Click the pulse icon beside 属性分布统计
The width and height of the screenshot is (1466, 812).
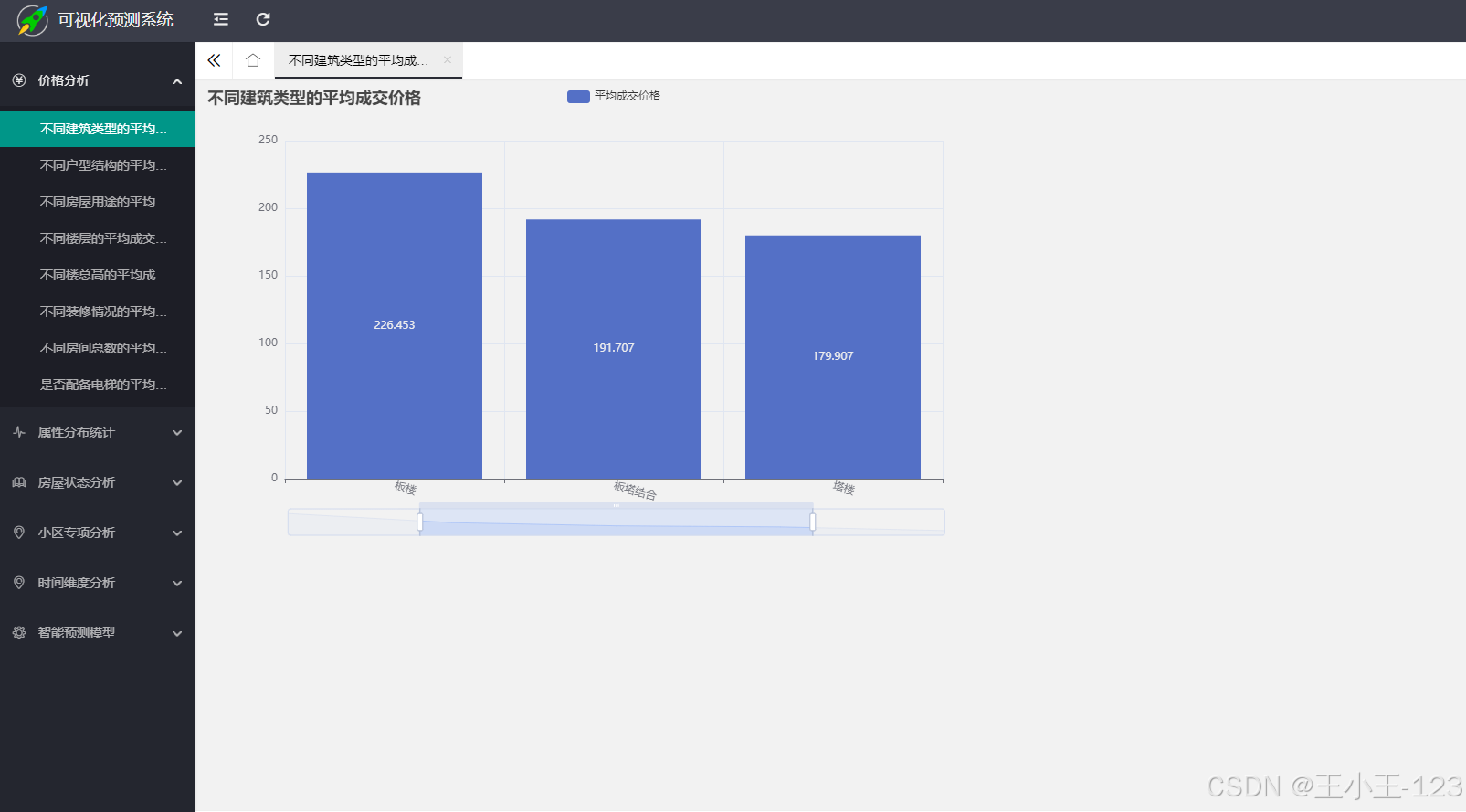[19, 432]
